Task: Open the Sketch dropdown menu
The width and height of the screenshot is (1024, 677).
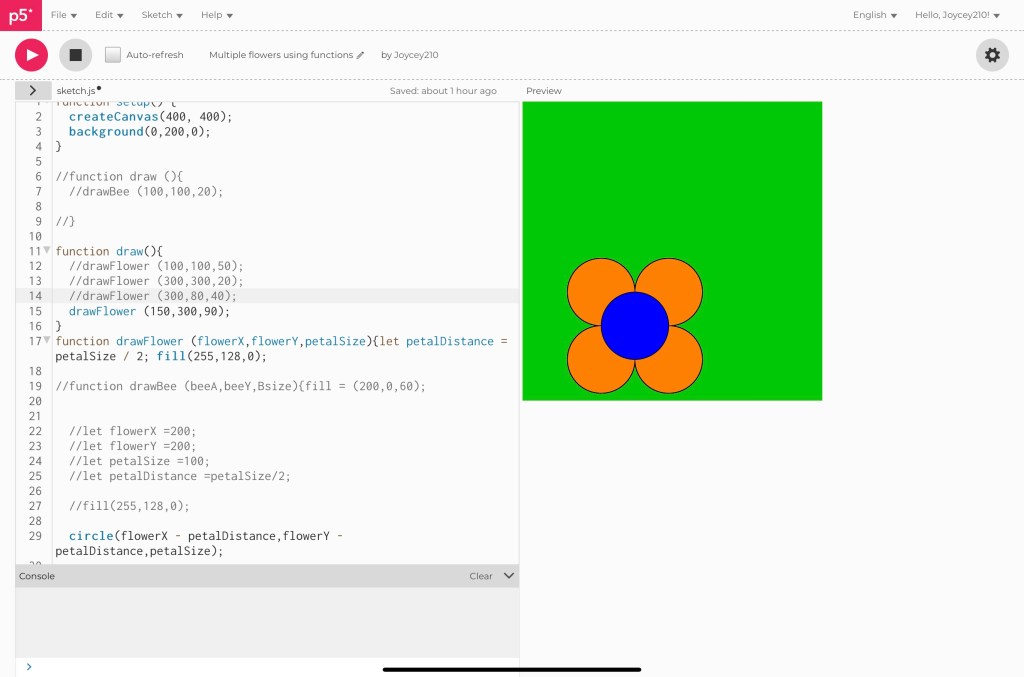Action: pyautogui.click(x=162, y=15)
